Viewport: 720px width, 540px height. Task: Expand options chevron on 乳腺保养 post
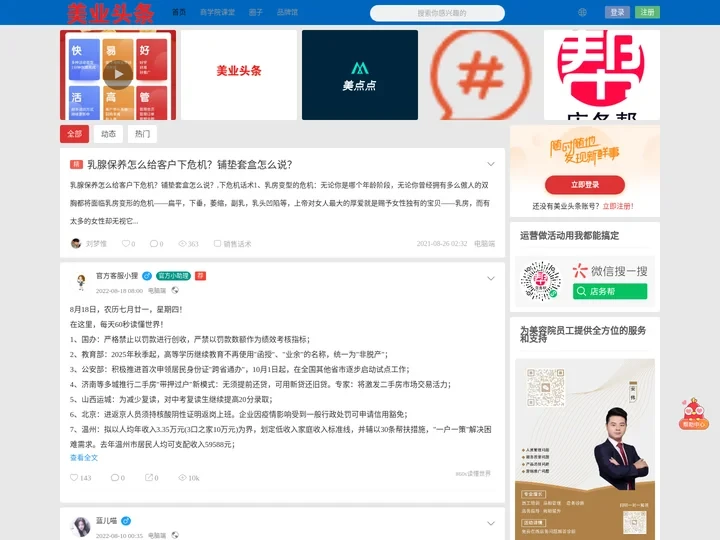pyautogui.click(x=491, y=164)
